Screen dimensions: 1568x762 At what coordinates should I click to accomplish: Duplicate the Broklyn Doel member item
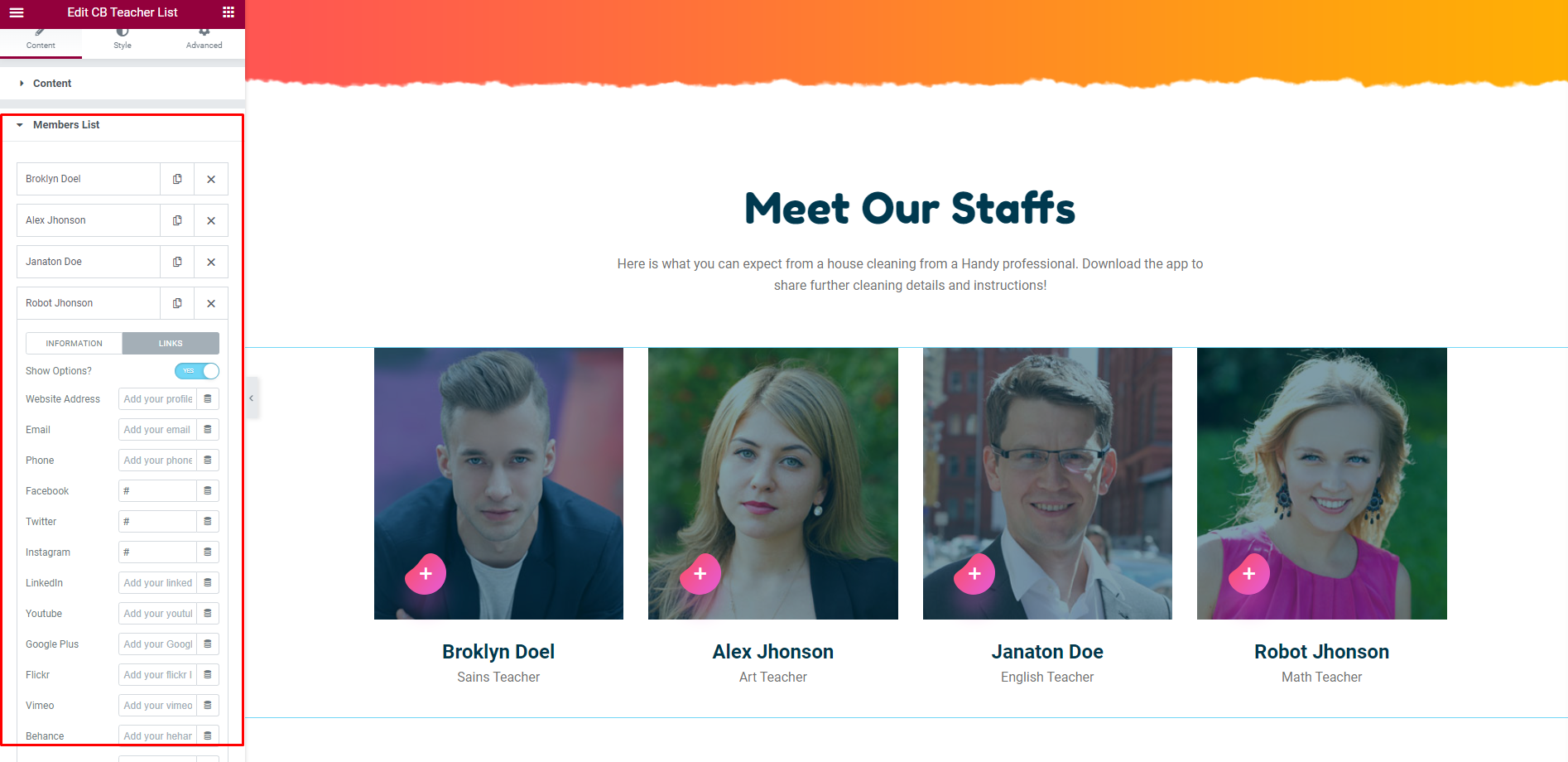[177, 179]
